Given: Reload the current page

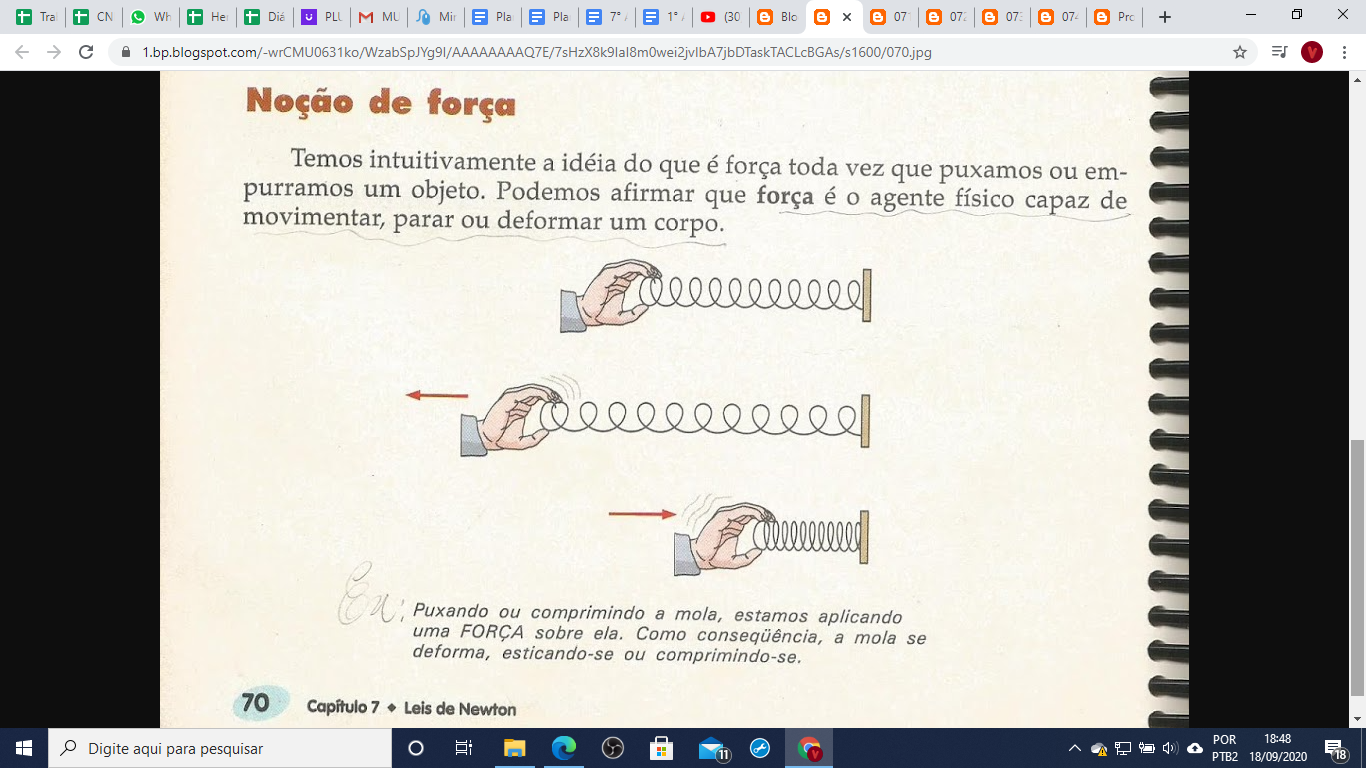Looking at the screenshot, I should pyautogui.click(x=86, y=52).
